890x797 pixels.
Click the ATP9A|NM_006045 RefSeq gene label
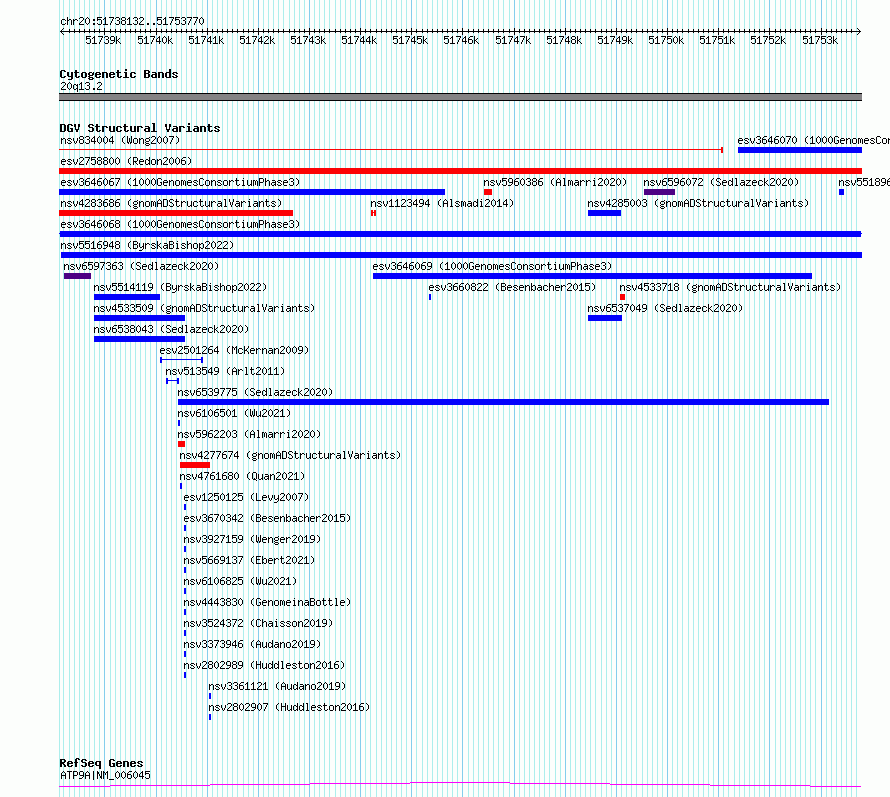[x=105, y=775]
